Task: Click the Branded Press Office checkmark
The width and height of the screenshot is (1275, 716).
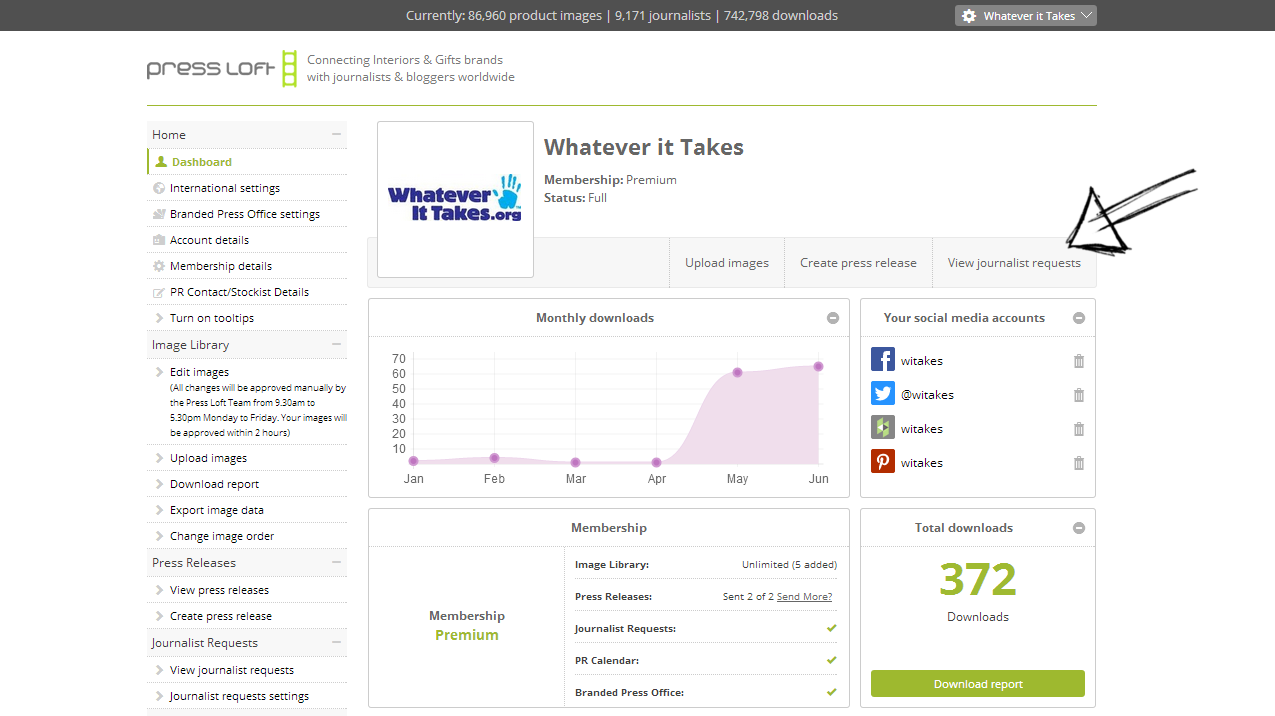Action: pos(831,693)
